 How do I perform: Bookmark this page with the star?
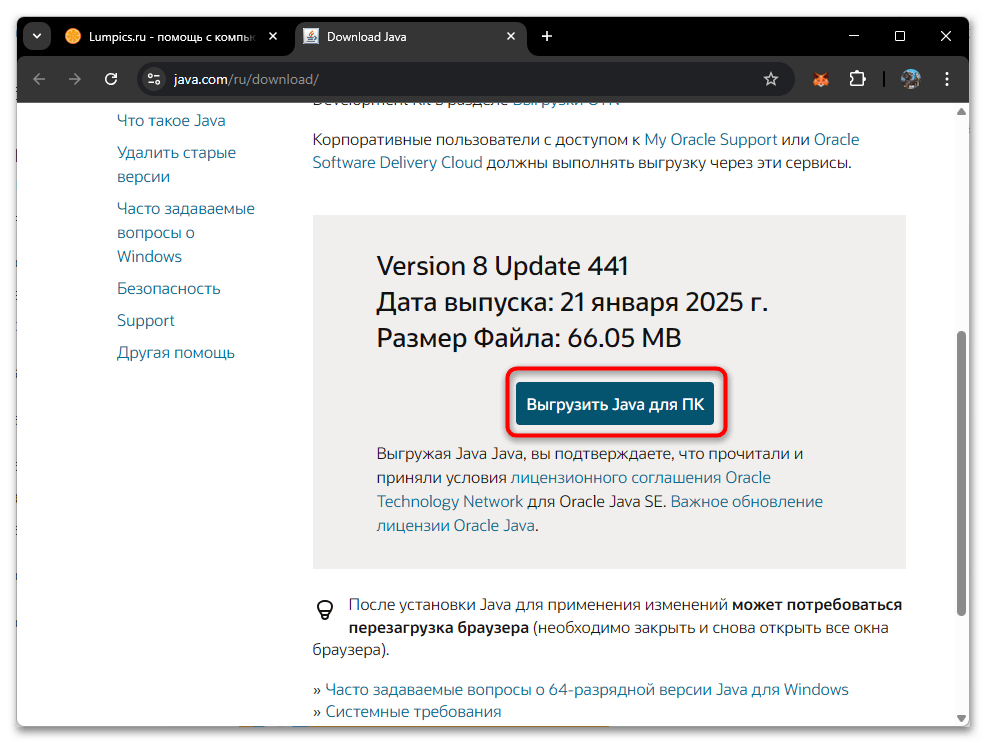click(x=771, y=79)
